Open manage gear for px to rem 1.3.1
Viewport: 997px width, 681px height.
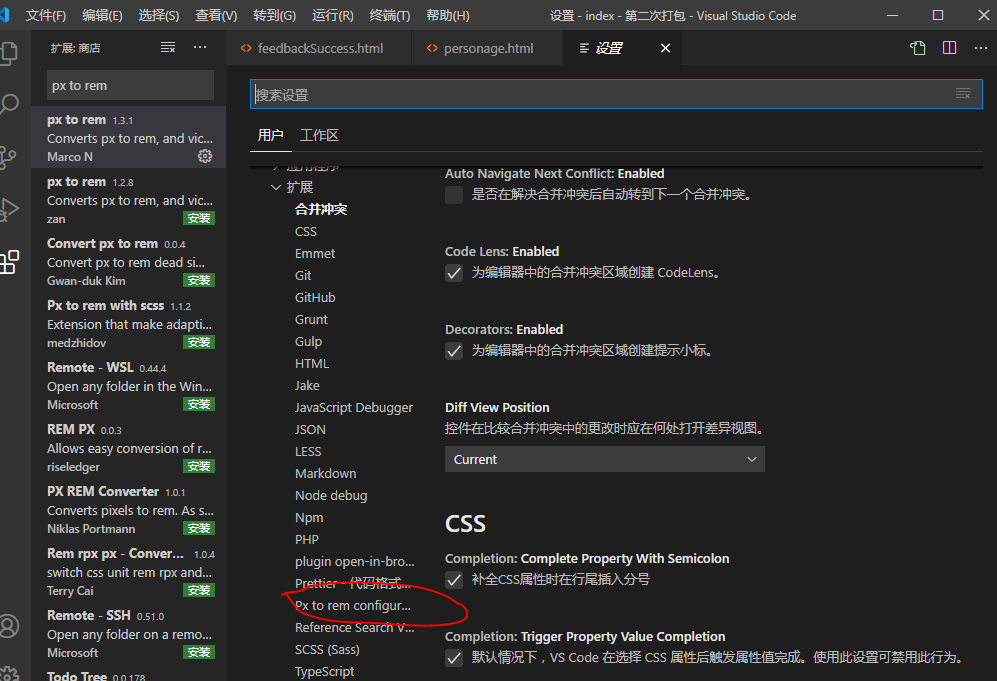[x=205, y=156]
